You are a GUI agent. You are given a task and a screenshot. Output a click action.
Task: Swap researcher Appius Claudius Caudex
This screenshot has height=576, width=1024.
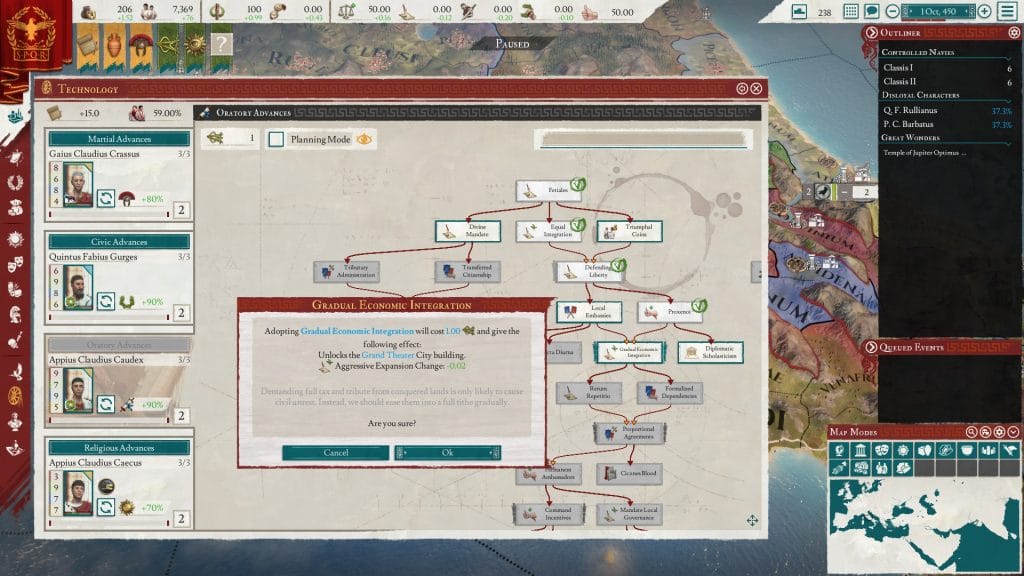coord(106,404)
